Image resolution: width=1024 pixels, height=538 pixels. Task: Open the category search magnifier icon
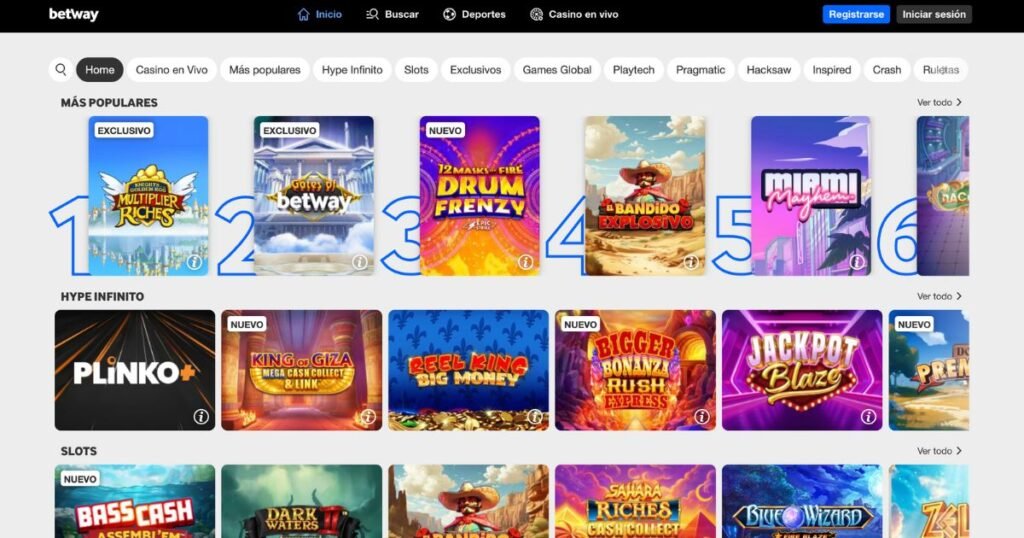pos(61,69)
